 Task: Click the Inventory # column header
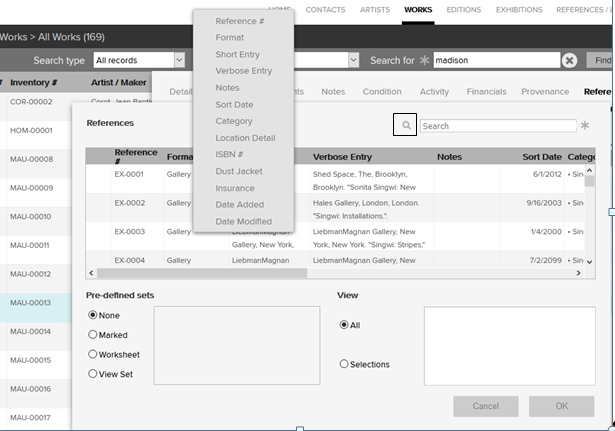34,83
